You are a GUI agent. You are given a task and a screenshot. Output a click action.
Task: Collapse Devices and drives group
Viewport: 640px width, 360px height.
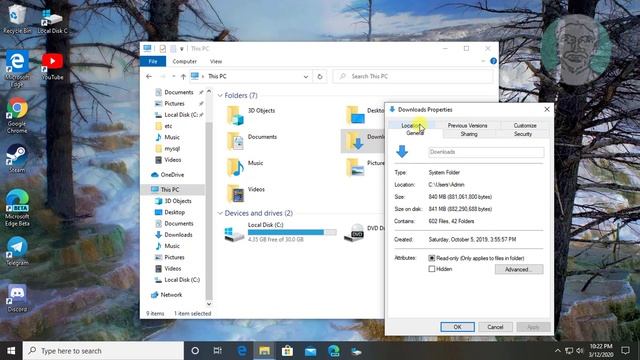click(x=220, y=213)
